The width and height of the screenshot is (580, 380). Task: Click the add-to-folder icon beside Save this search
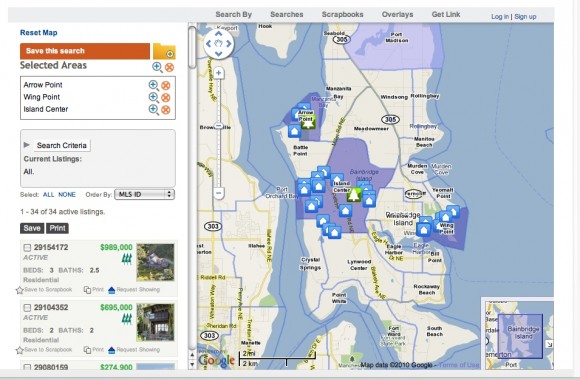164,51
